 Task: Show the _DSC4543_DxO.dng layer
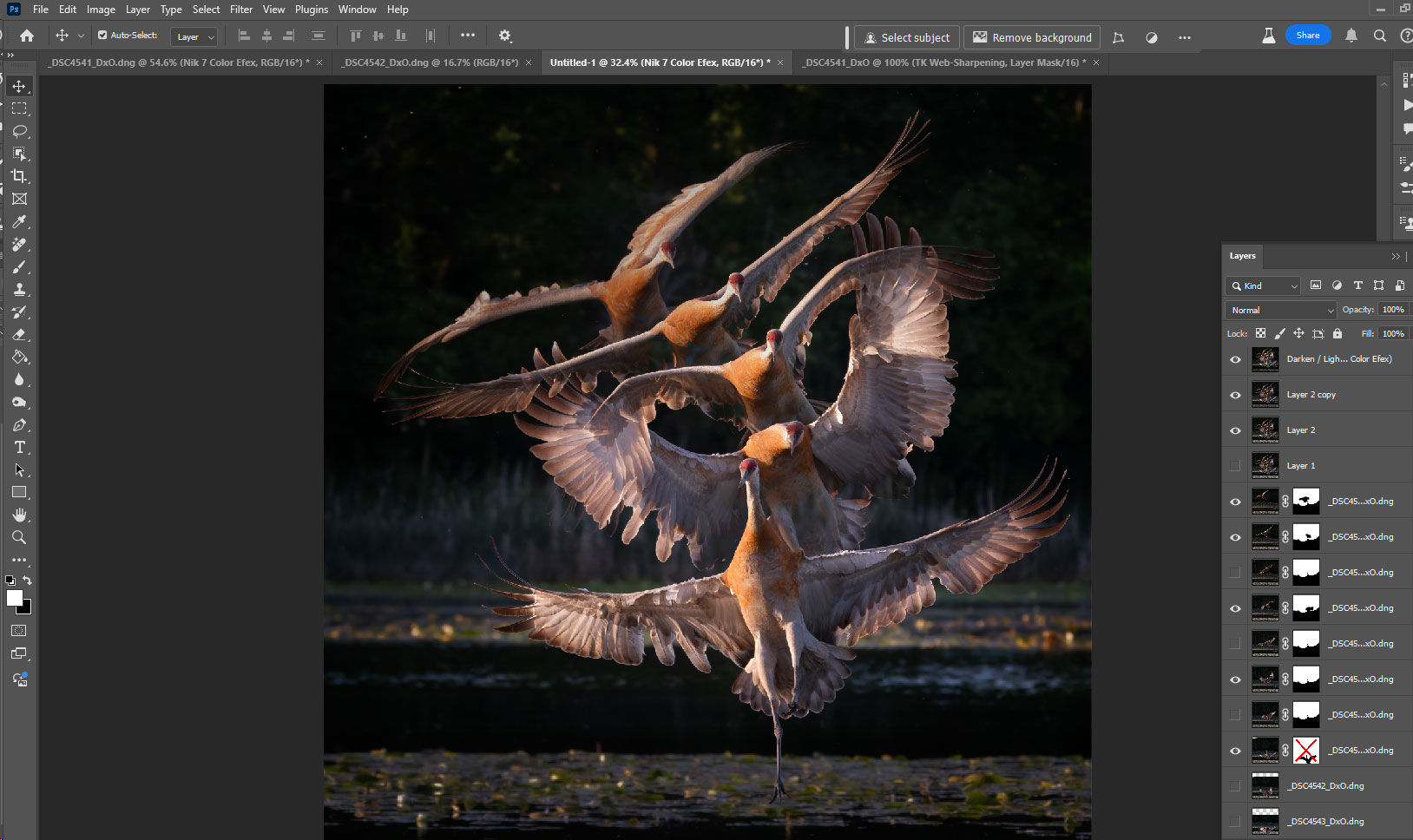point(1235,822)
